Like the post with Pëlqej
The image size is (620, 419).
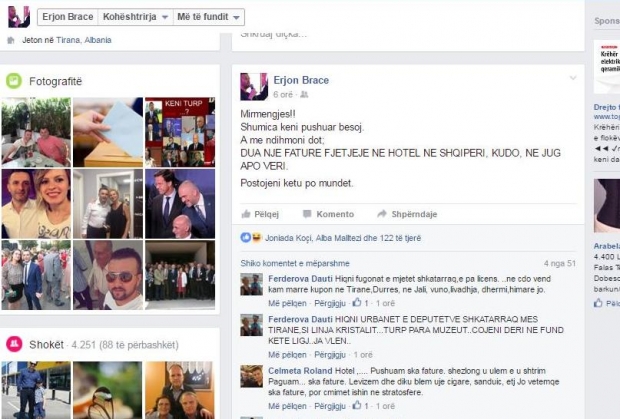click(x=260, y=214)
